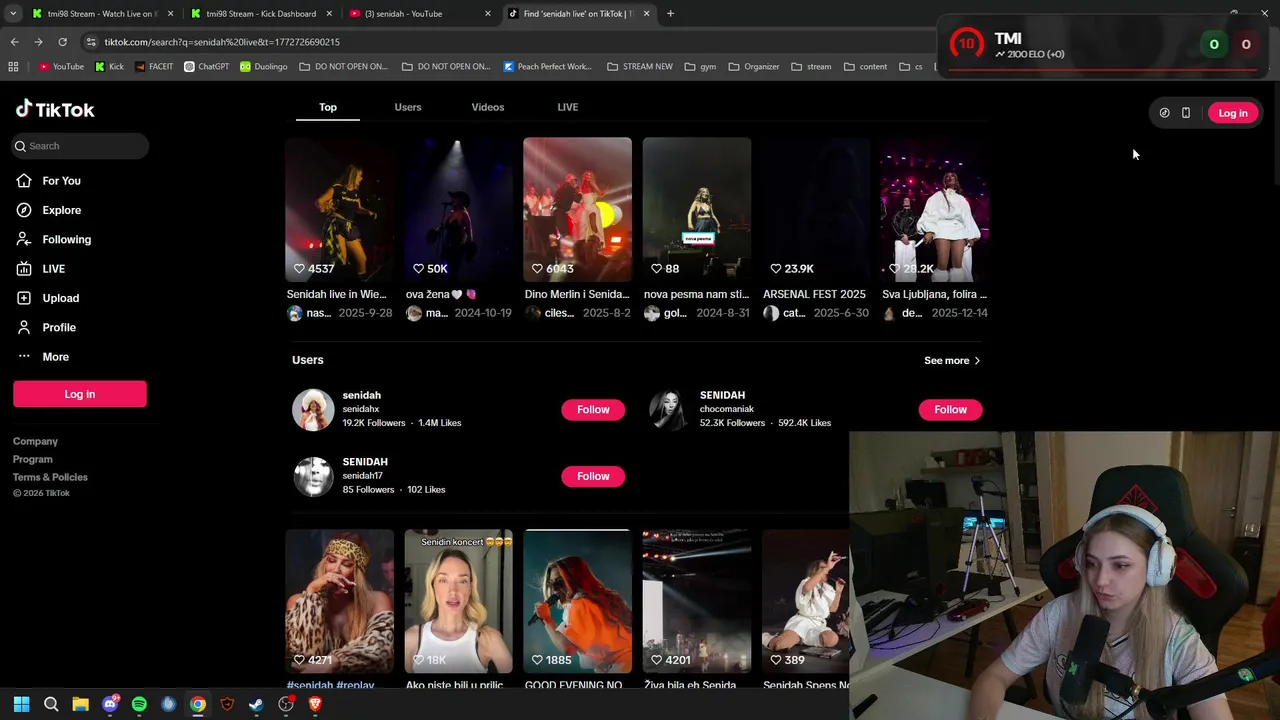Viewport: 1280px width, 720px height.
Task: Click the browser forward arrow
Action: click(x=38, y=42)
